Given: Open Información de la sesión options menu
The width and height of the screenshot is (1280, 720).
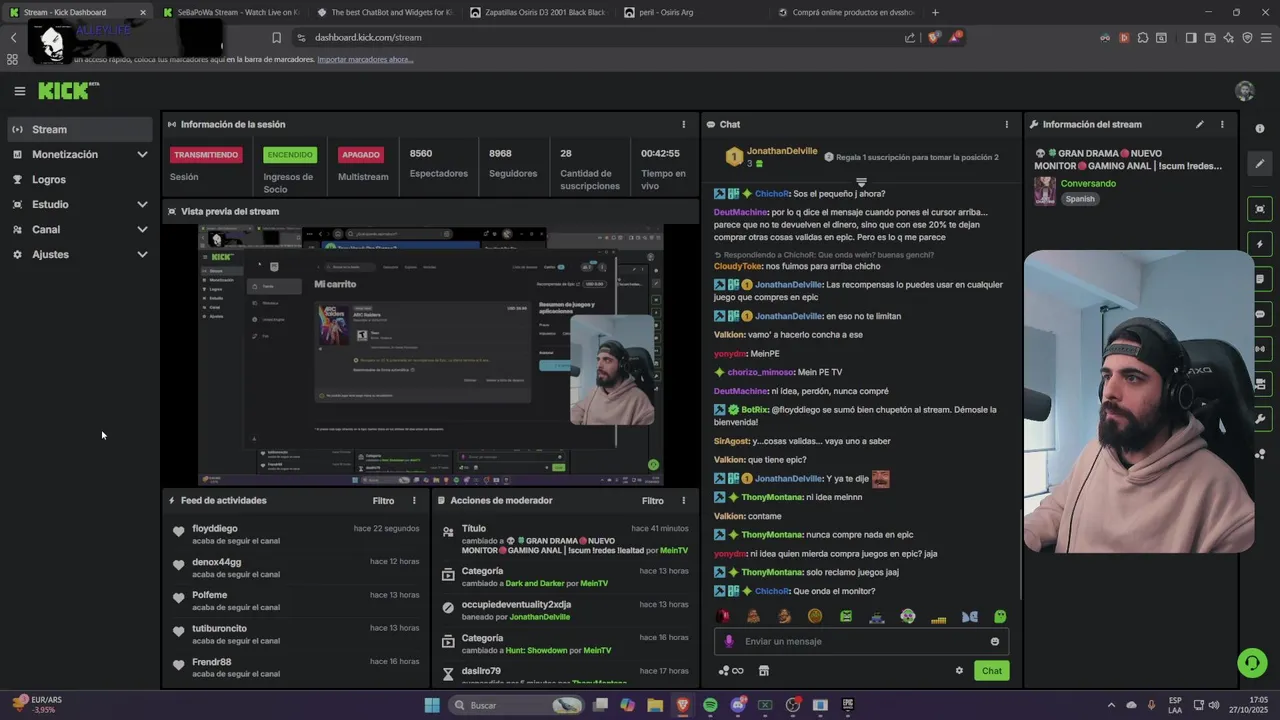Looking at the screenshot, I should [684, 125].
